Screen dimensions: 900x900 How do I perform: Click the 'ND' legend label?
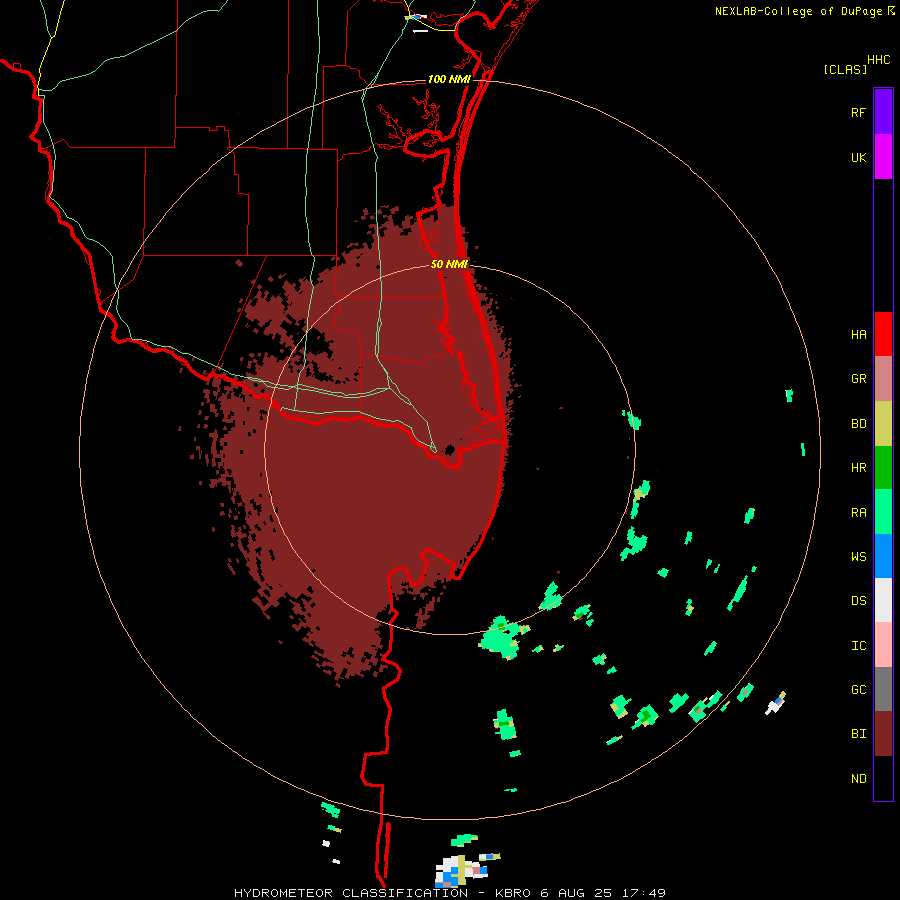click(x=858, y=779)
